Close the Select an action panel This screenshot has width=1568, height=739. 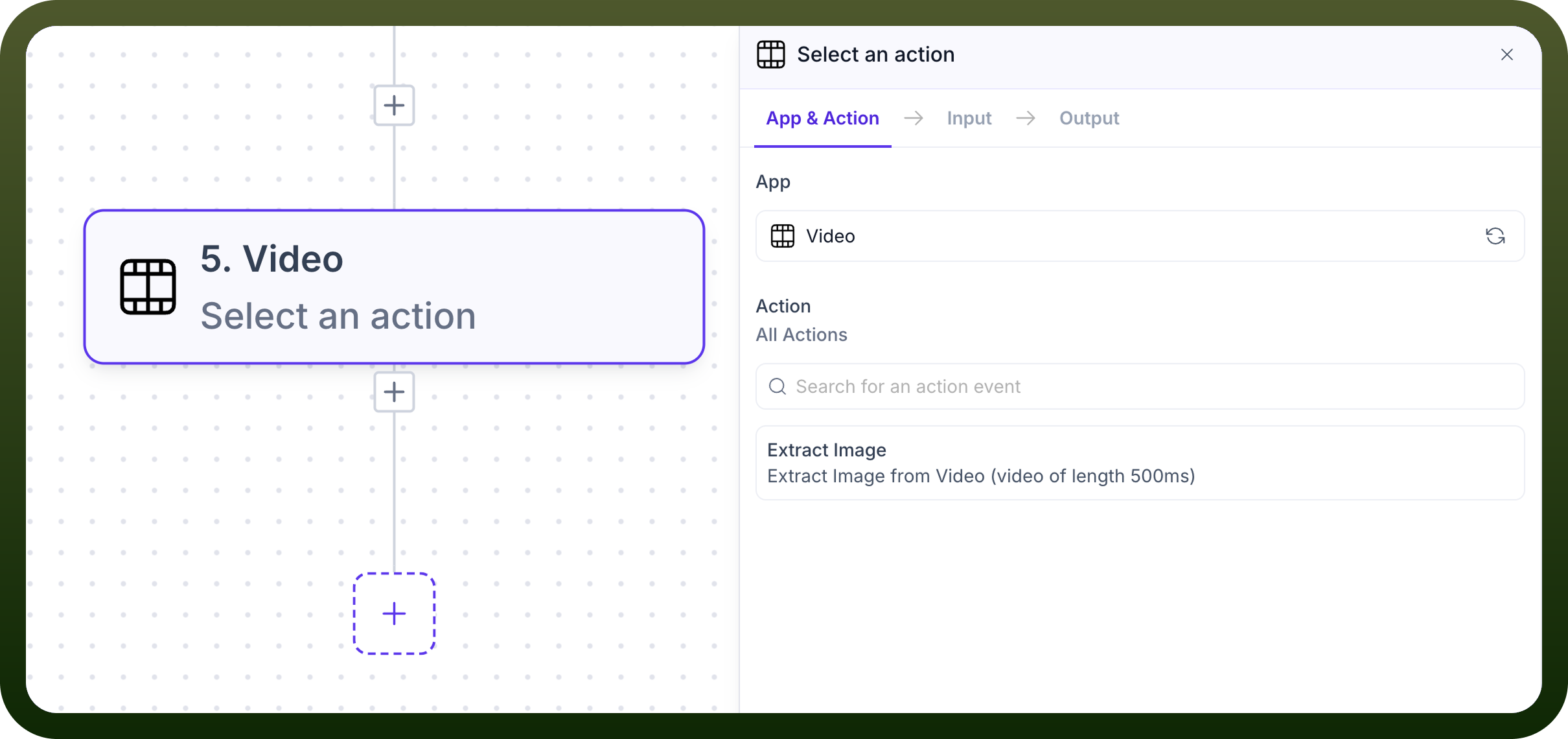(x=1507, y=54)
